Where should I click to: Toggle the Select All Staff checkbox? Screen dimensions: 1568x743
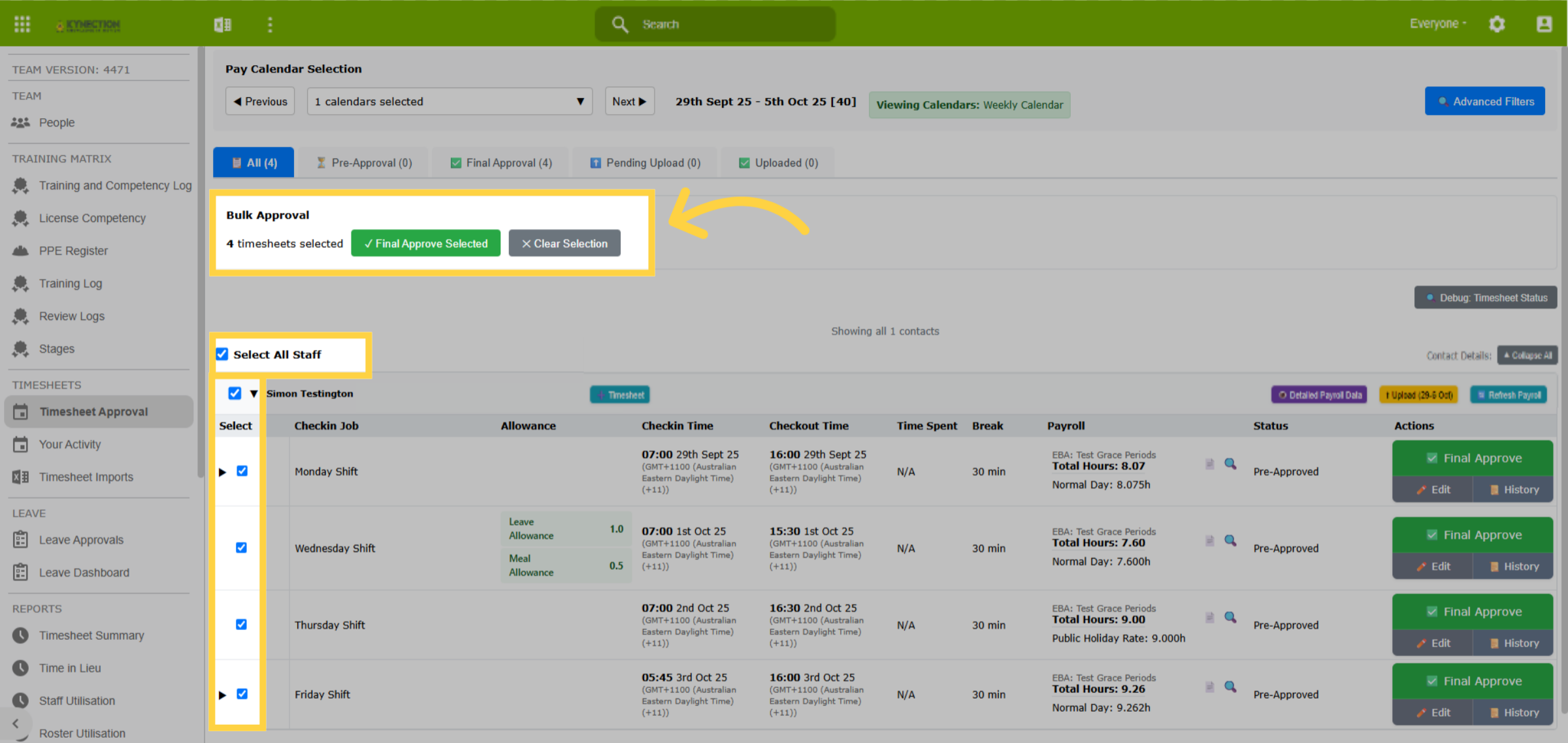pyautogui.click(x=222, y=354)
